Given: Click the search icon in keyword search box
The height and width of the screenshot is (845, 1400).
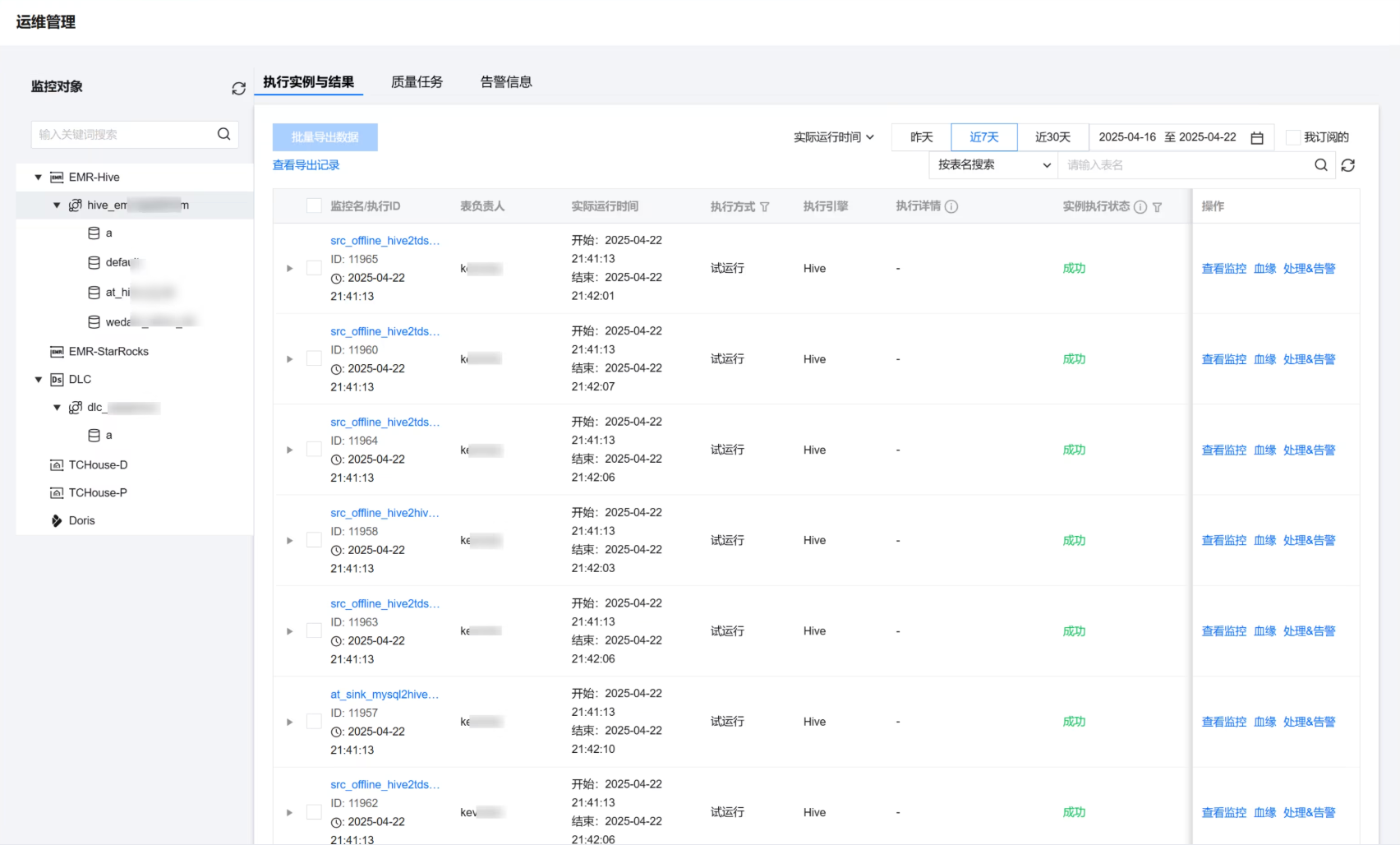Looking at the screenshot, I should pos(223,134).
